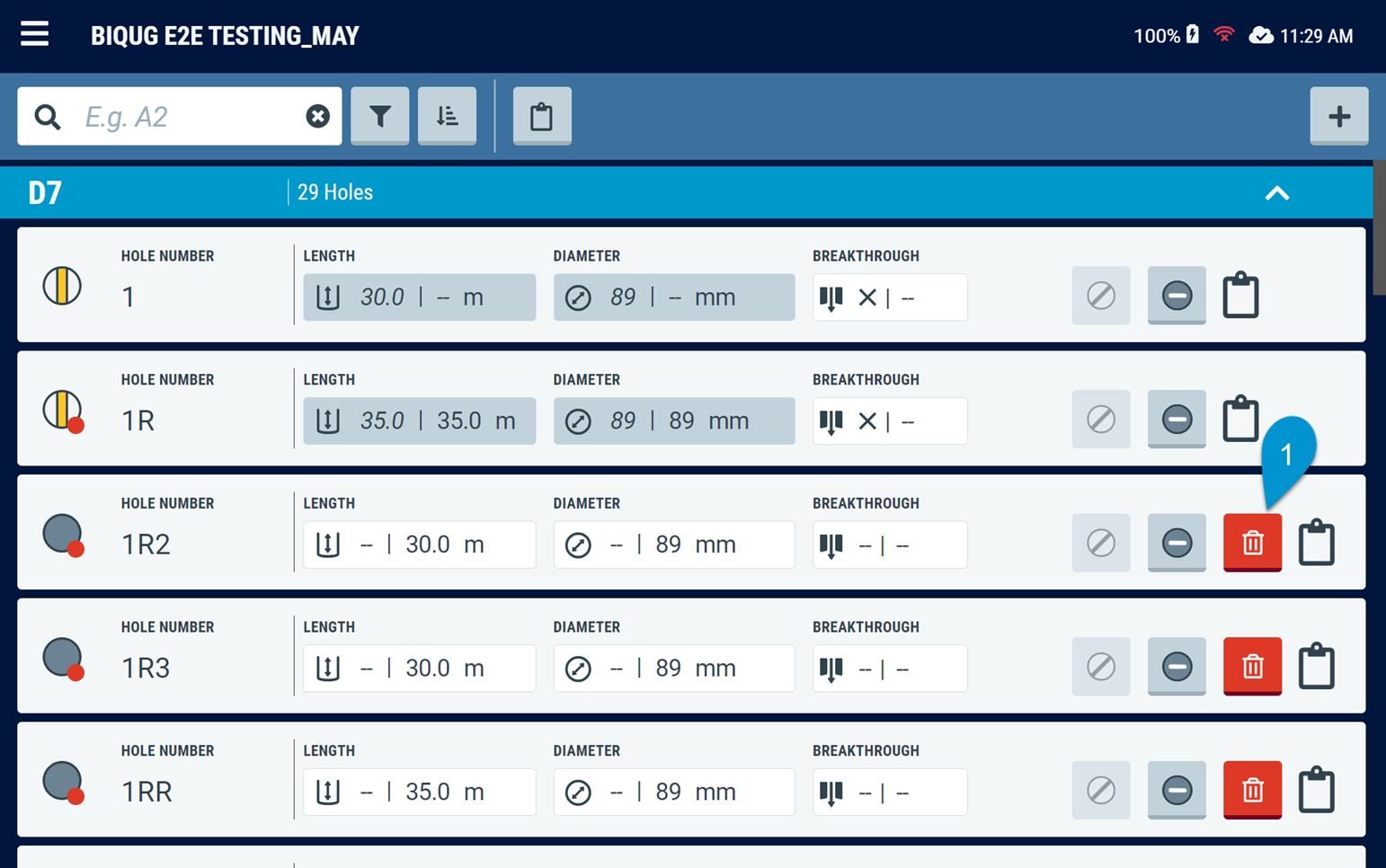Delete hole 1R2 with trash button

tap(1252, 543)
